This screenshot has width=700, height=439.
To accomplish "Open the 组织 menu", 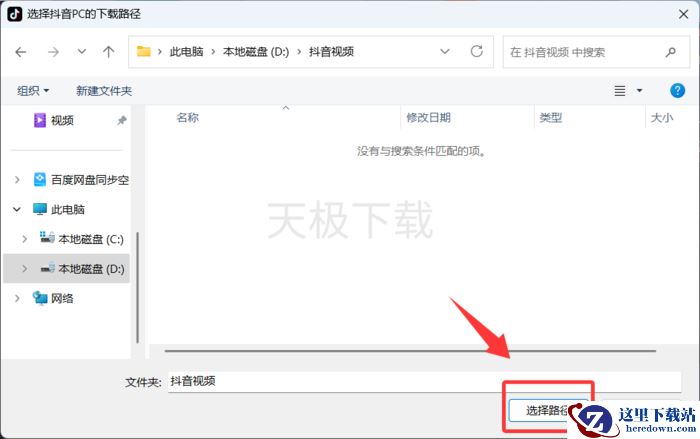I will (33, 91).
